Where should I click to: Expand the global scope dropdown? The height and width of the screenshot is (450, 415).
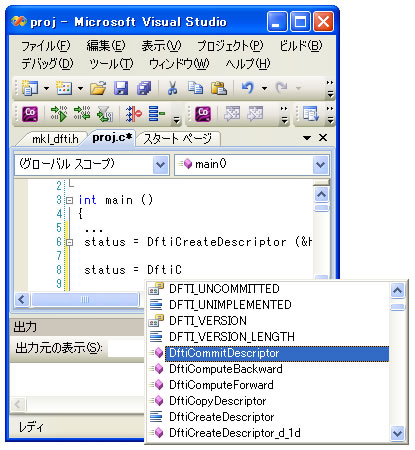(x=160, y=164)
